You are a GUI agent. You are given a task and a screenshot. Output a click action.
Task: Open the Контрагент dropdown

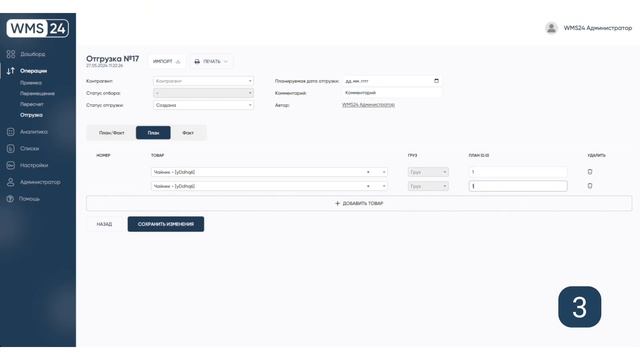click(203, 81)
